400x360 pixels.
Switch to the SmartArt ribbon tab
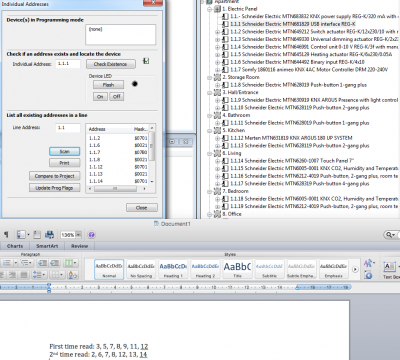point(47,246)
